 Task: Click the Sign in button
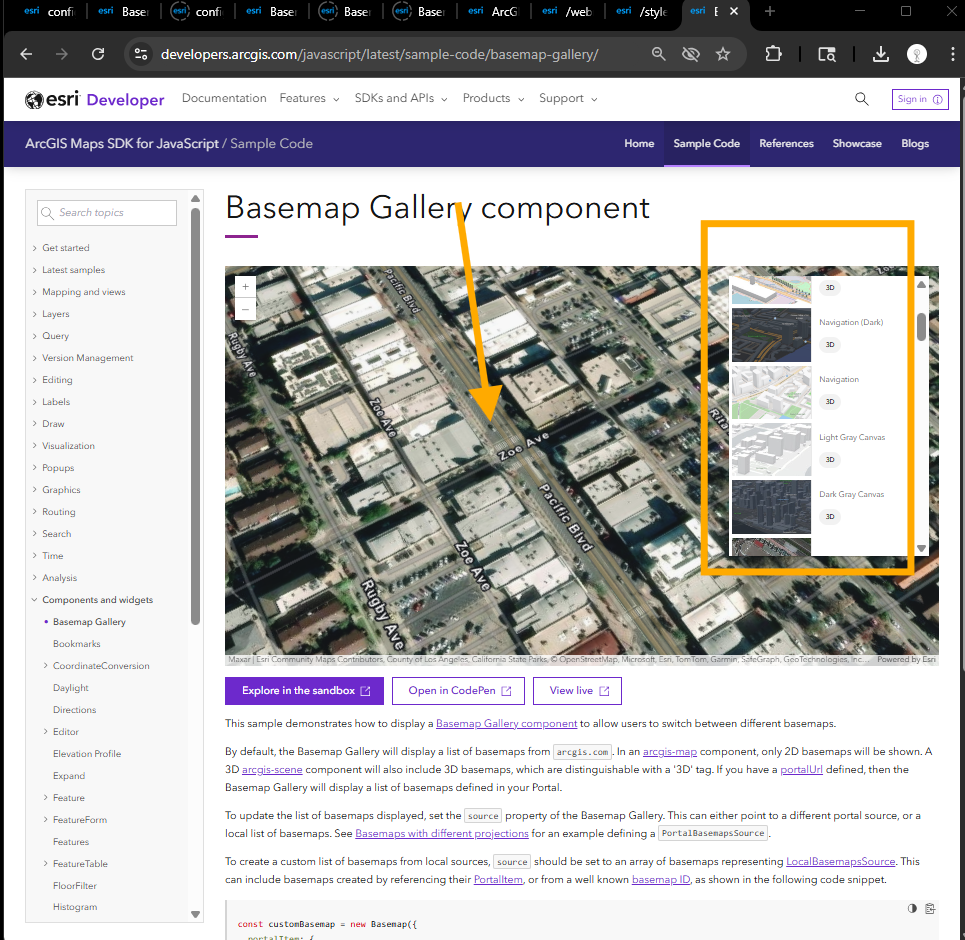(x=920, y=99)
